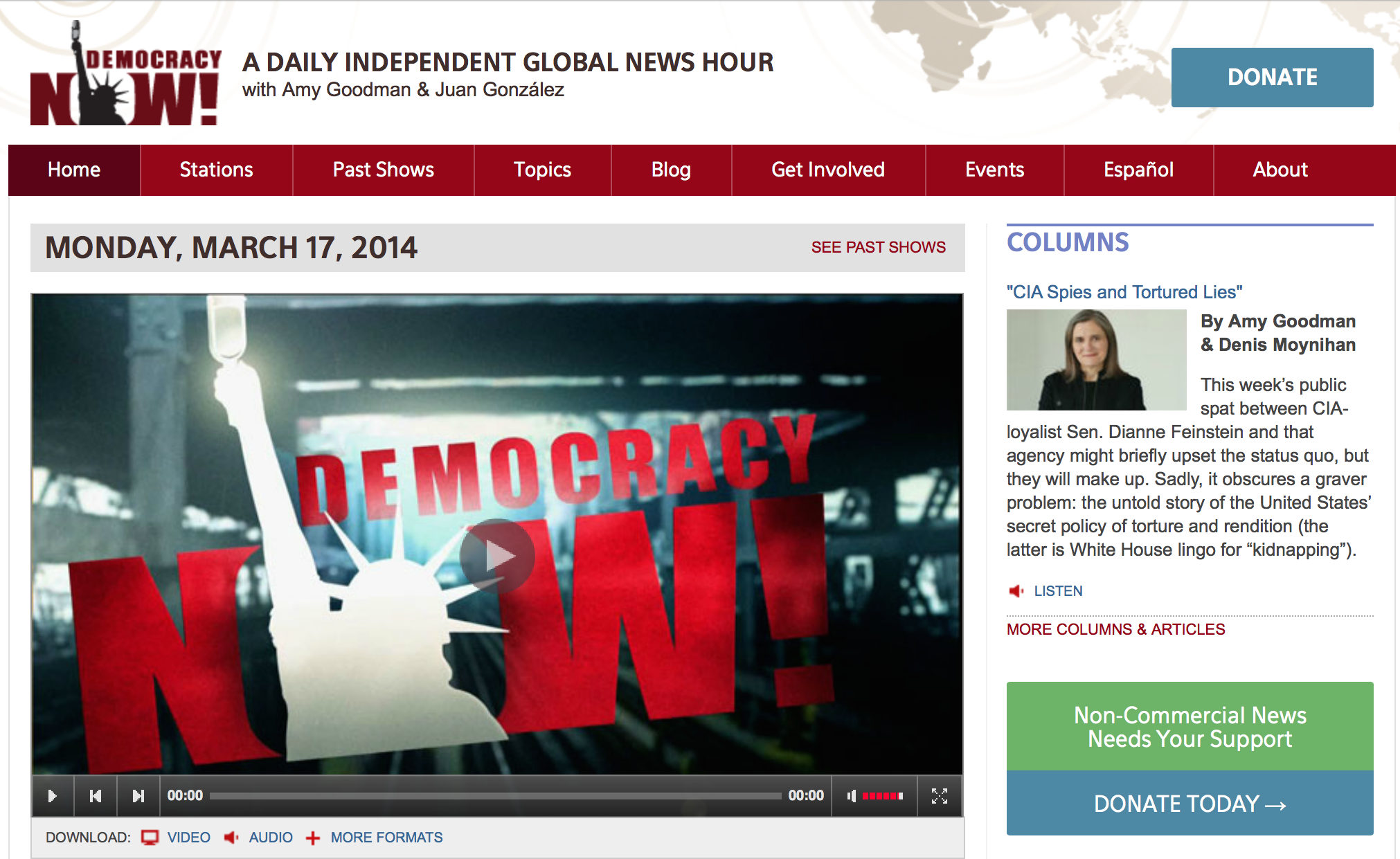Click red speaker icon next to LISTEN
Image resolution: width=1400 pixels, height=859 pixels.
coord(1016,591)
